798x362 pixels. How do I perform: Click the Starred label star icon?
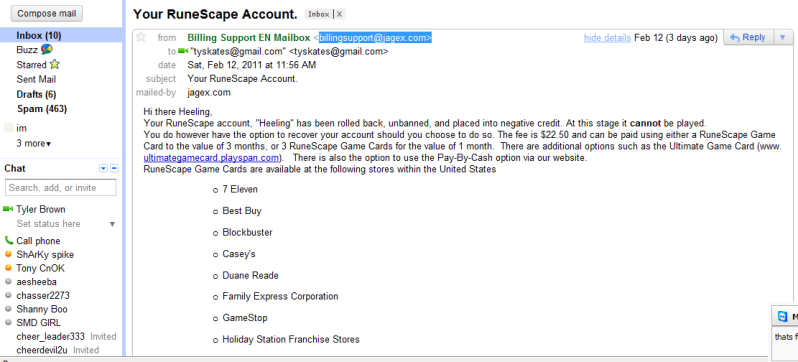(x=54, y=65)
